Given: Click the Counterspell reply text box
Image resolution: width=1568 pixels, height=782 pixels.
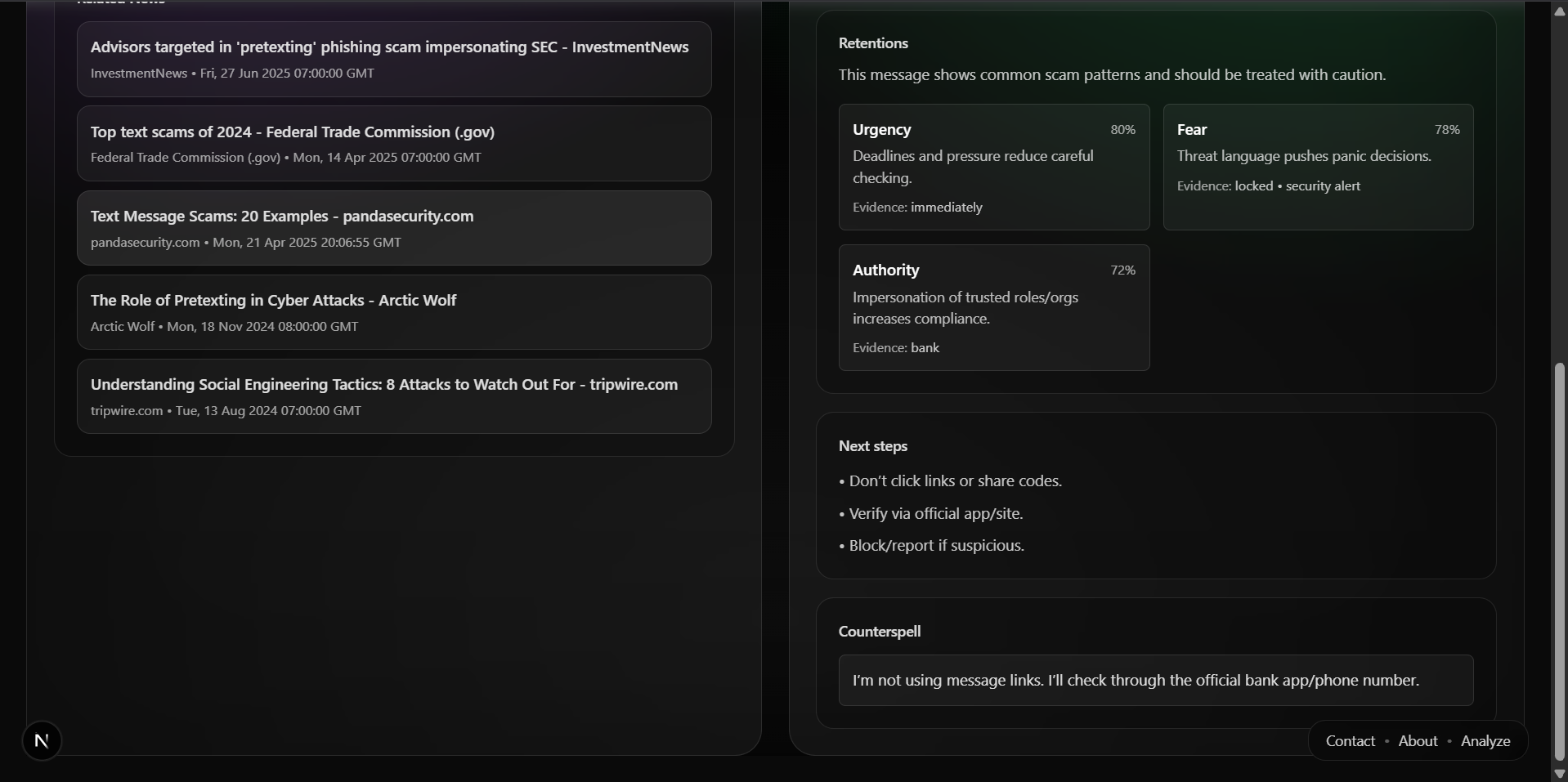Looking at the screenshot, I should (1155, 681).
